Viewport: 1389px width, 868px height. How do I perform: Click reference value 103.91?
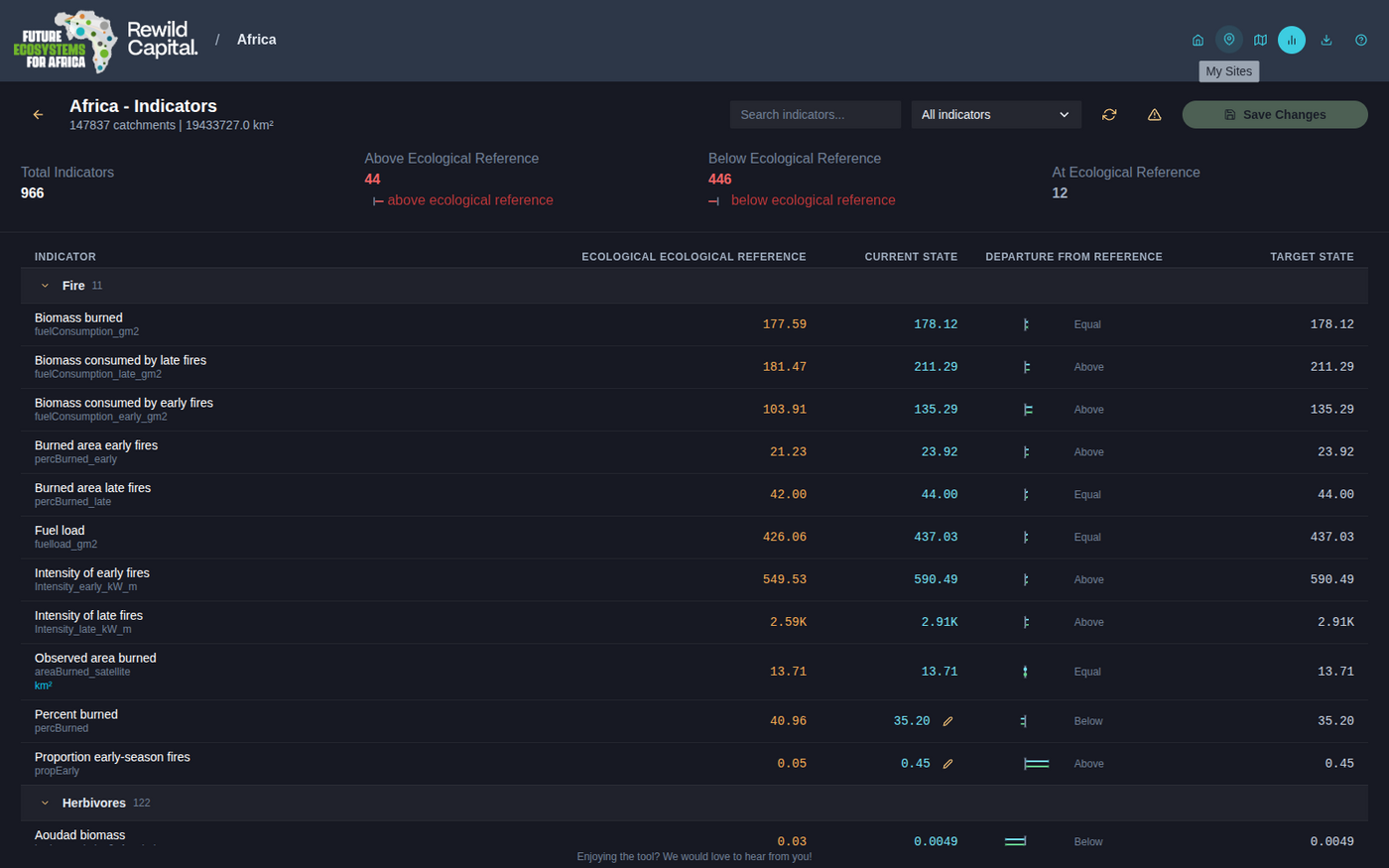784,410
